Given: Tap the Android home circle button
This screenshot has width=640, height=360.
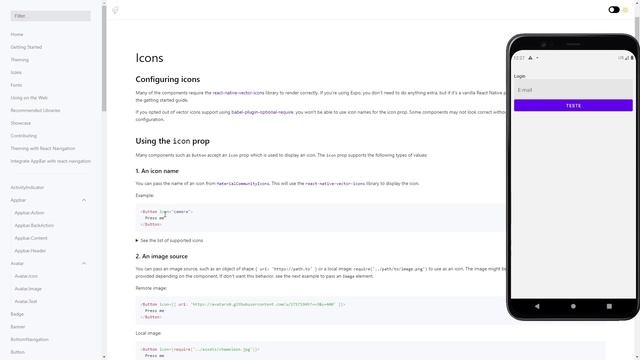Looking at the screenshot, I should tap(573, 306).
